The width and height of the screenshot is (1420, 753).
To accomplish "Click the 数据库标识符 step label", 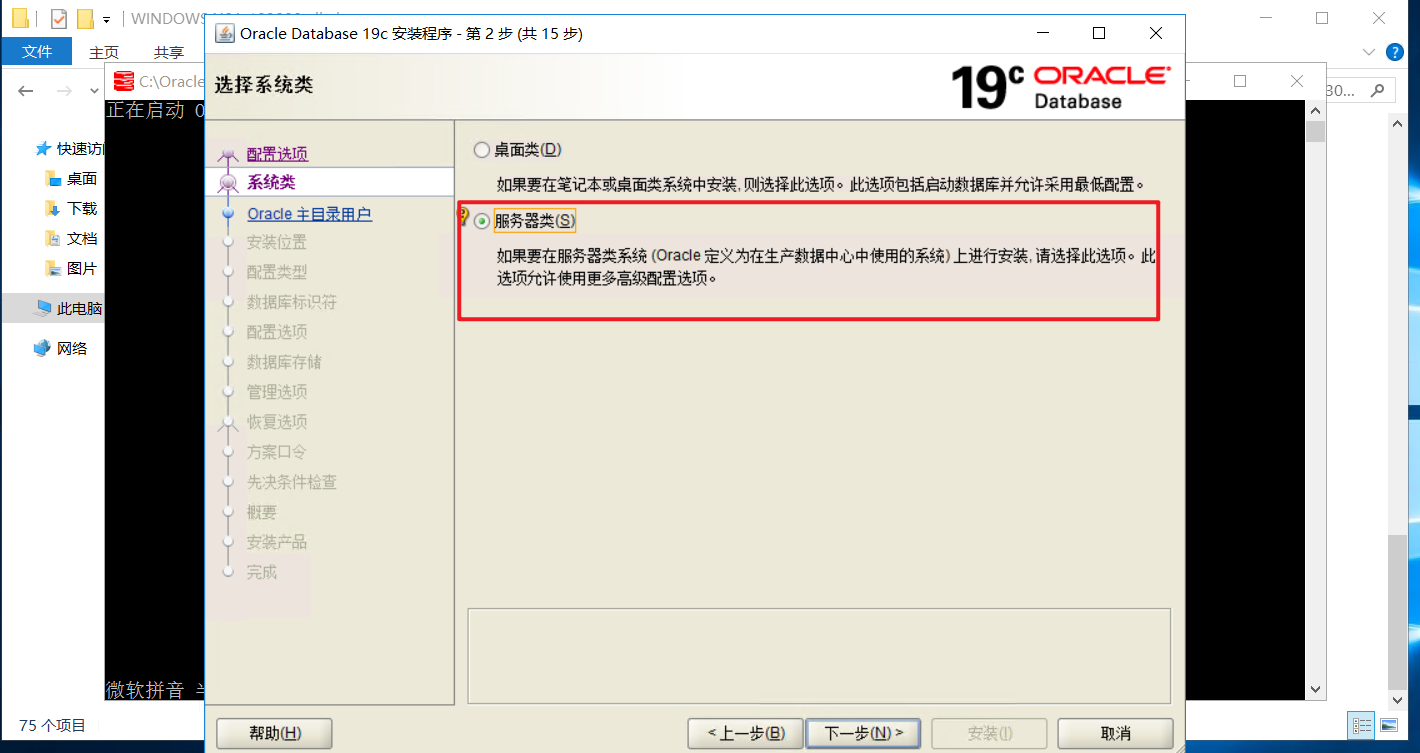I will point(292,302).
